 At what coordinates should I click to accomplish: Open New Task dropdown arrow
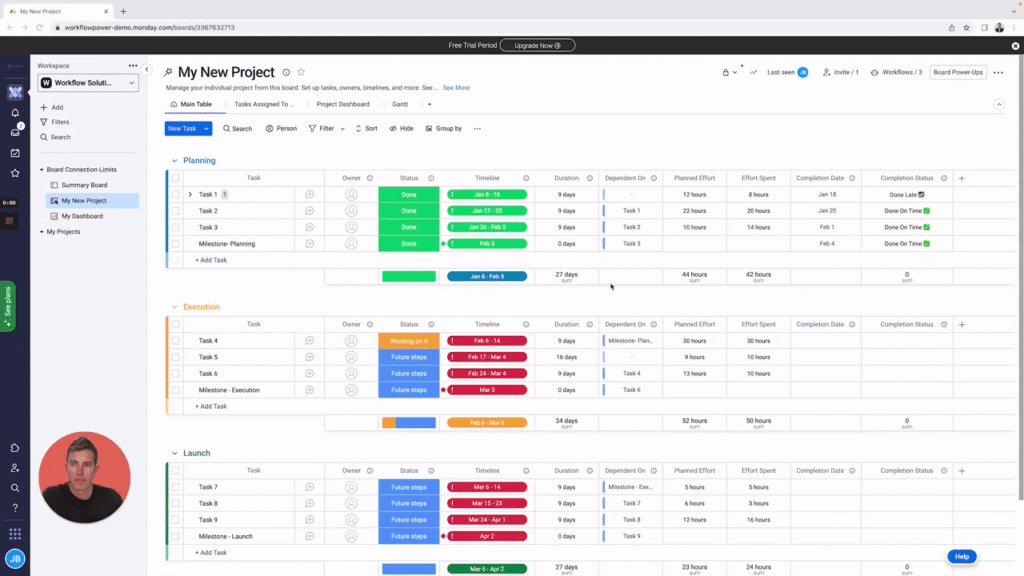click(206, 129)
